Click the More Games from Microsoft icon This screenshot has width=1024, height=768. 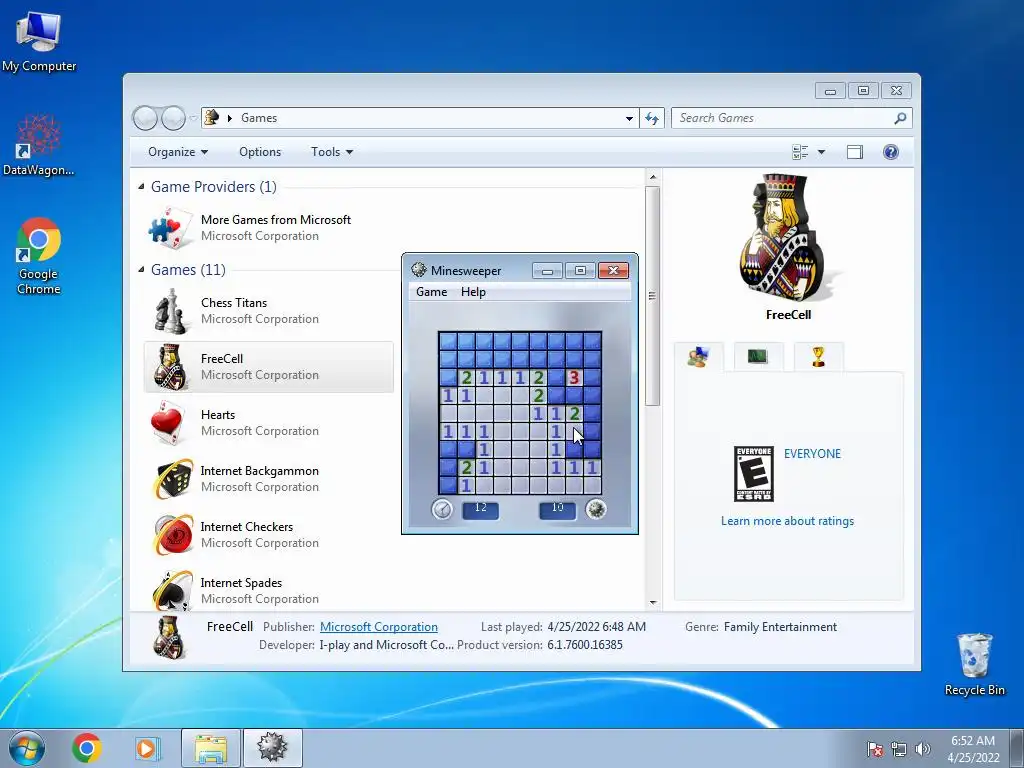pos(170,228)
